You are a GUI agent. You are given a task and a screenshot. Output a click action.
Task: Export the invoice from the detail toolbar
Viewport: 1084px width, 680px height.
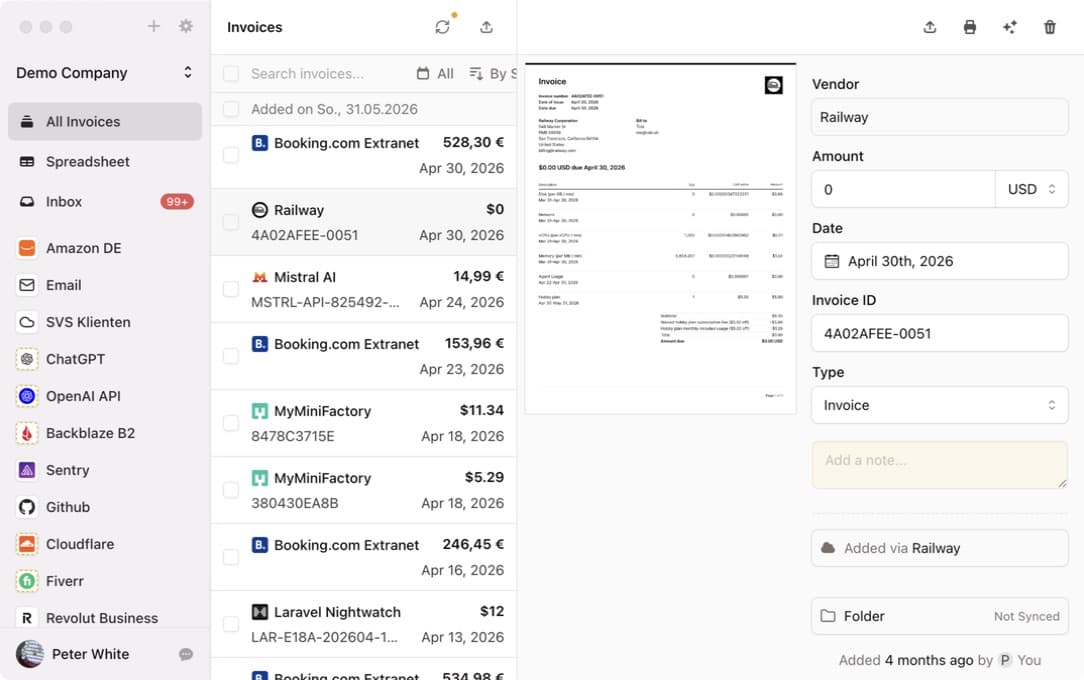[930, 27]
